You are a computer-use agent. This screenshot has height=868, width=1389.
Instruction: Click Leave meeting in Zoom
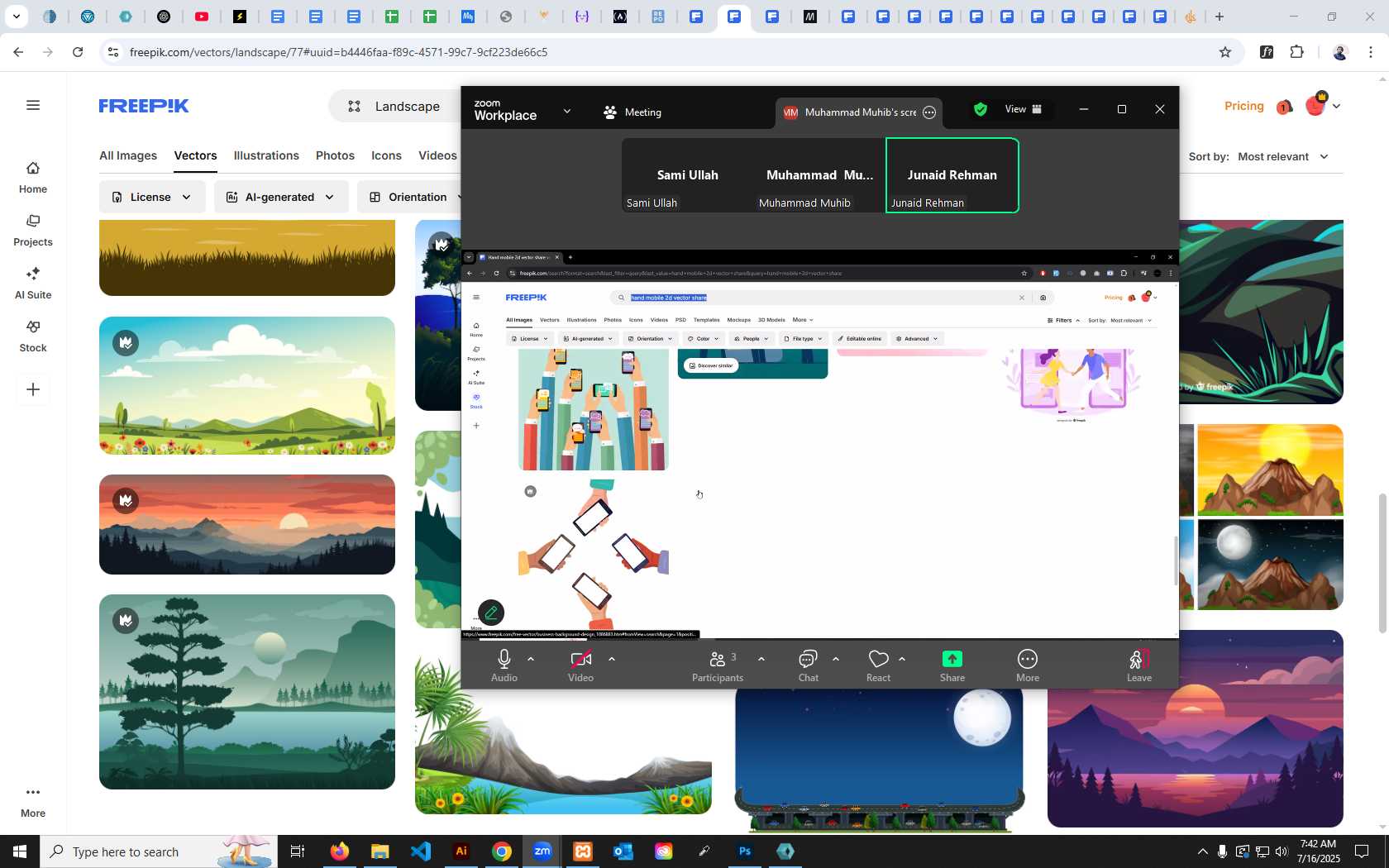(1139, 665)
